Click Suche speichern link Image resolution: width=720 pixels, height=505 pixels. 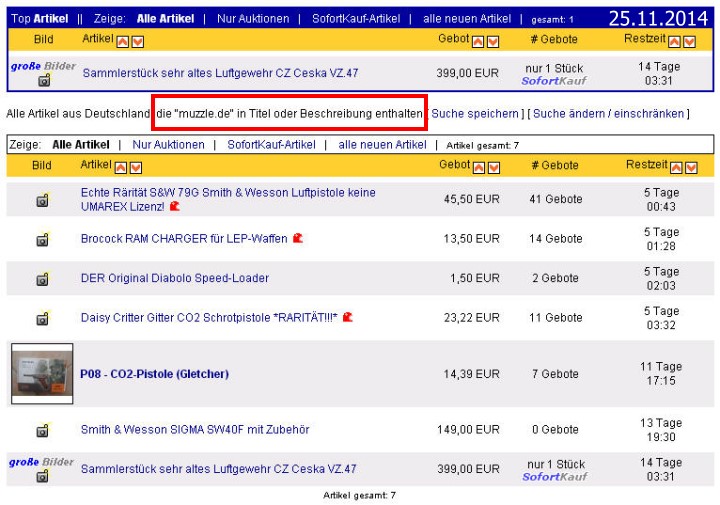(x=475, y=114)
